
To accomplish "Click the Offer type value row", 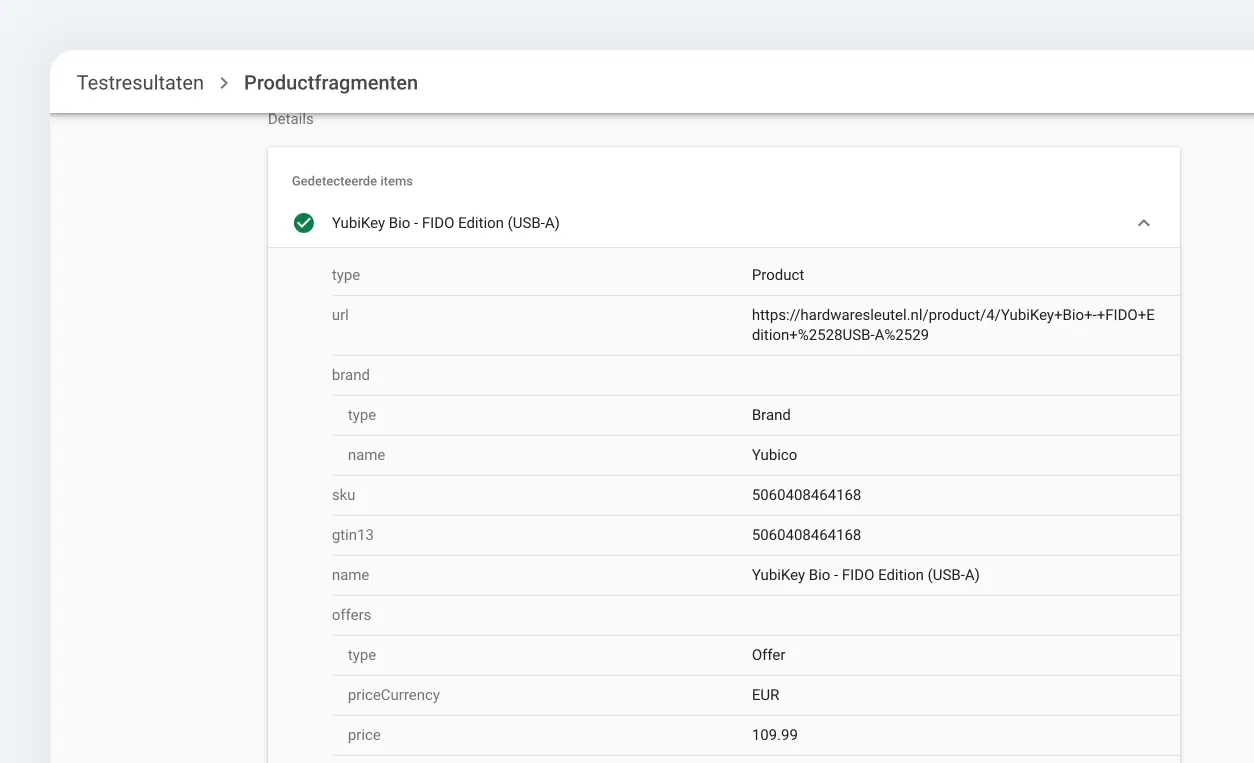I will point(768,655).
